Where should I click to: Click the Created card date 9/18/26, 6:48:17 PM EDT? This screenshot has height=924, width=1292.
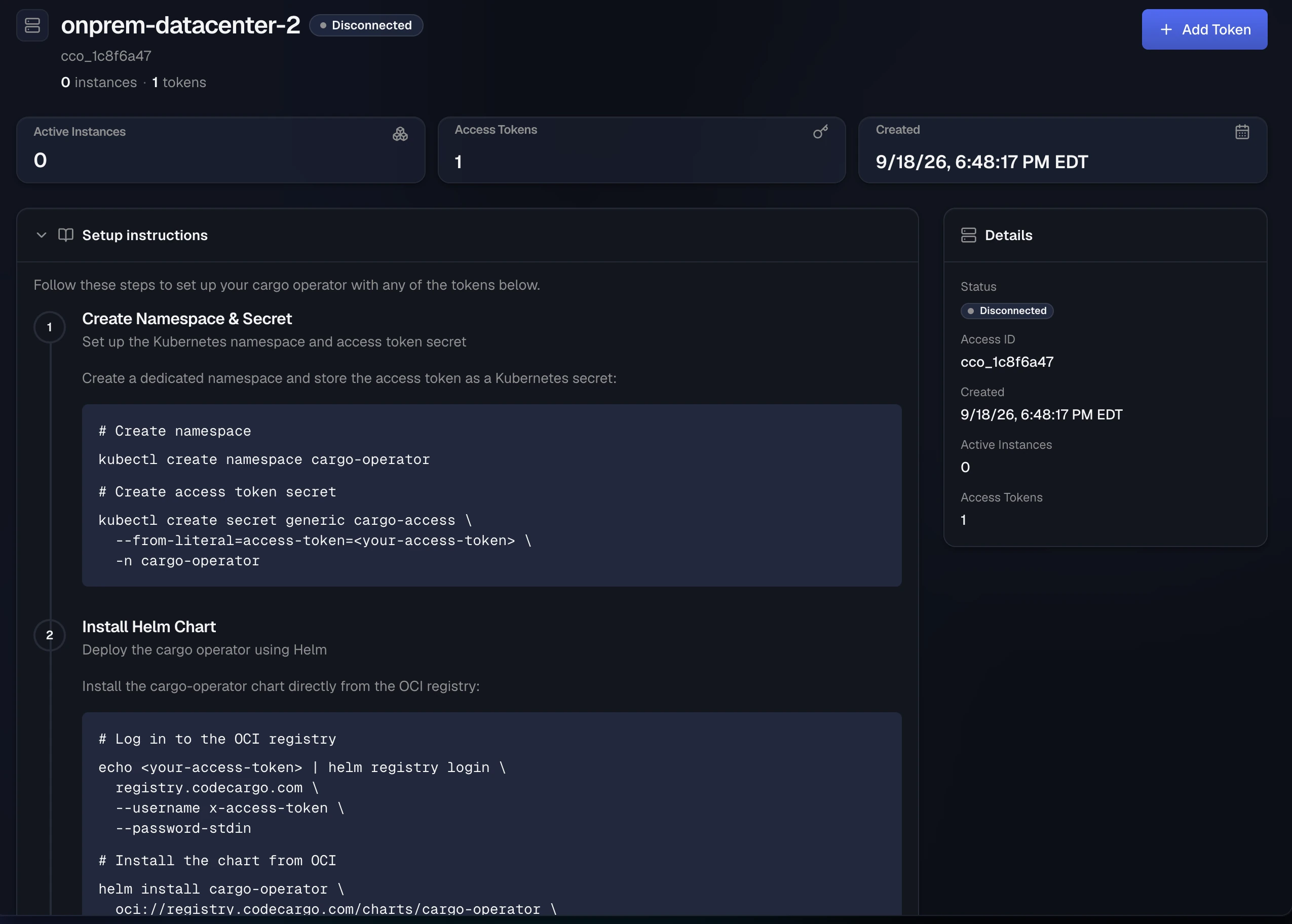point(981,162)
